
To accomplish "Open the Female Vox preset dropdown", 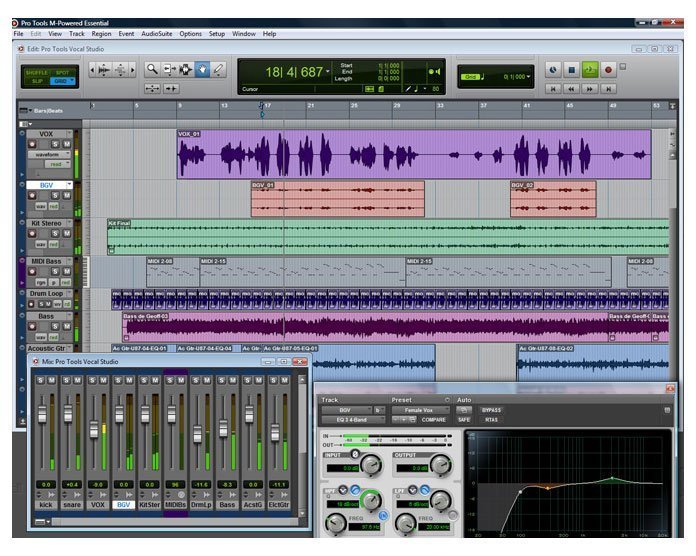I will click(x=420, y=410).
